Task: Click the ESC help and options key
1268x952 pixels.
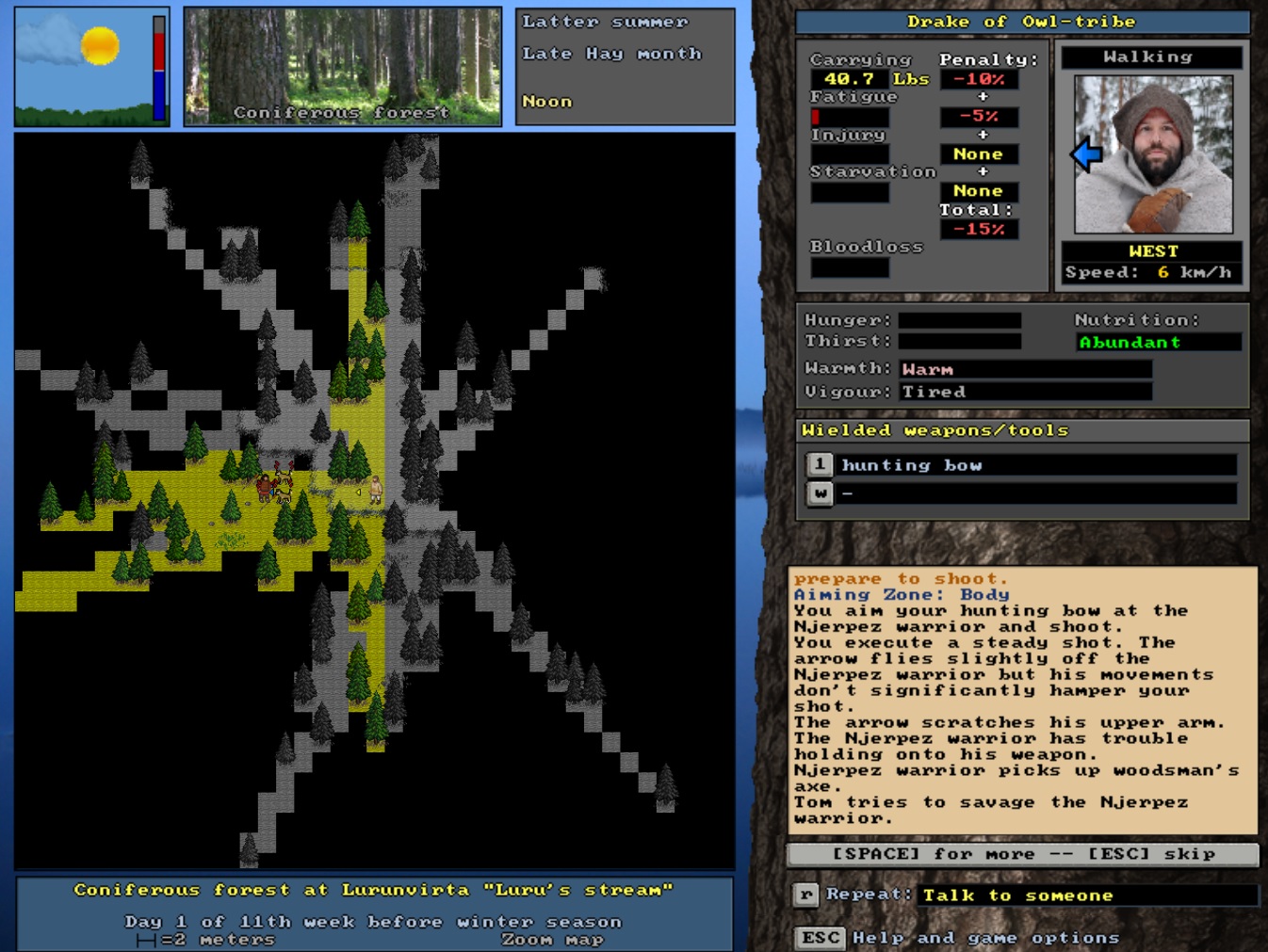Action: click(x=821, y=938)
